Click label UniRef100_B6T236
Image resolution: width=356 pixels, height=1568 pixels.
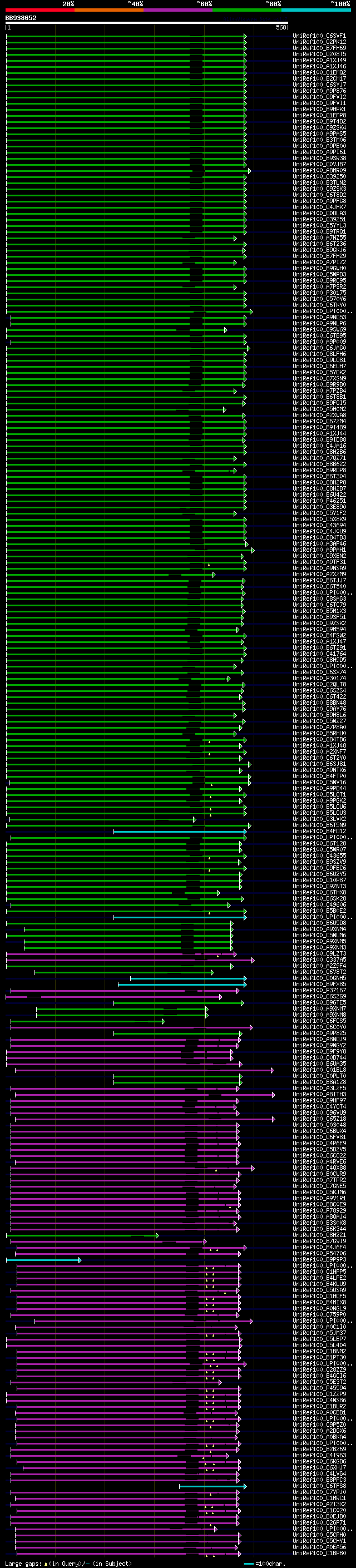(x=319, y=244)
